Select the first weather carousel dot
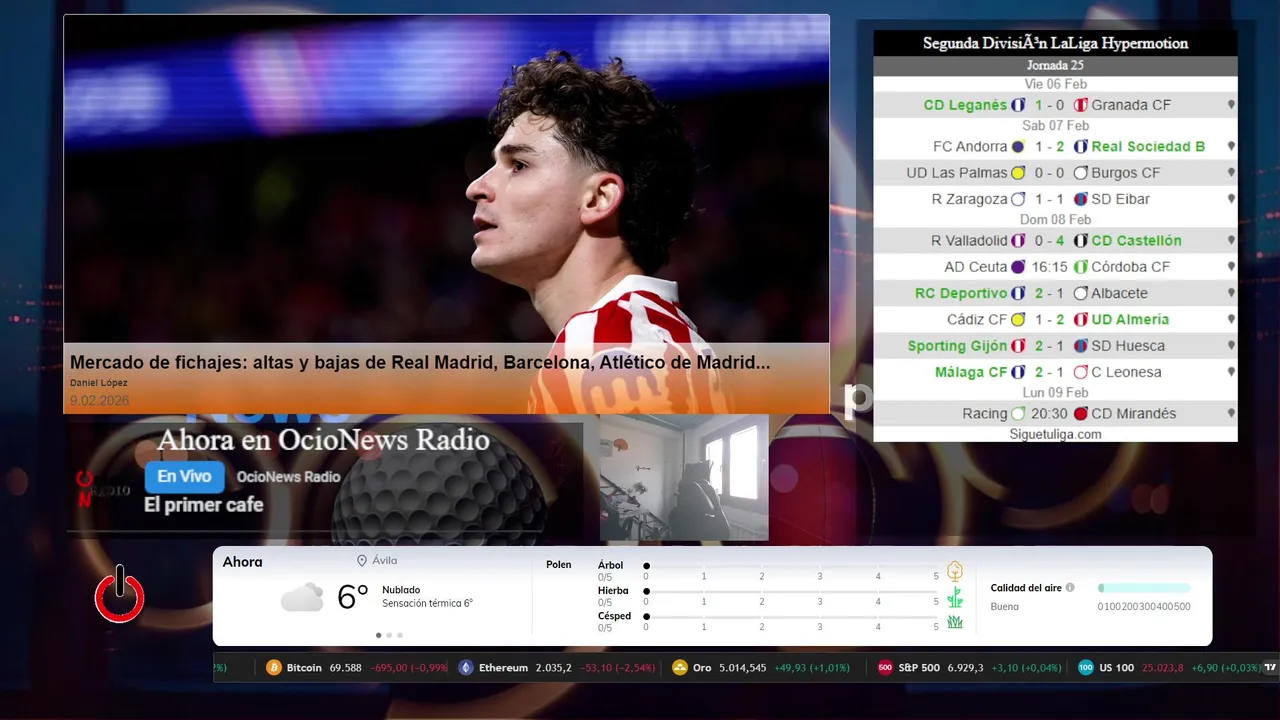1280x720 pixels. point(378,635)
